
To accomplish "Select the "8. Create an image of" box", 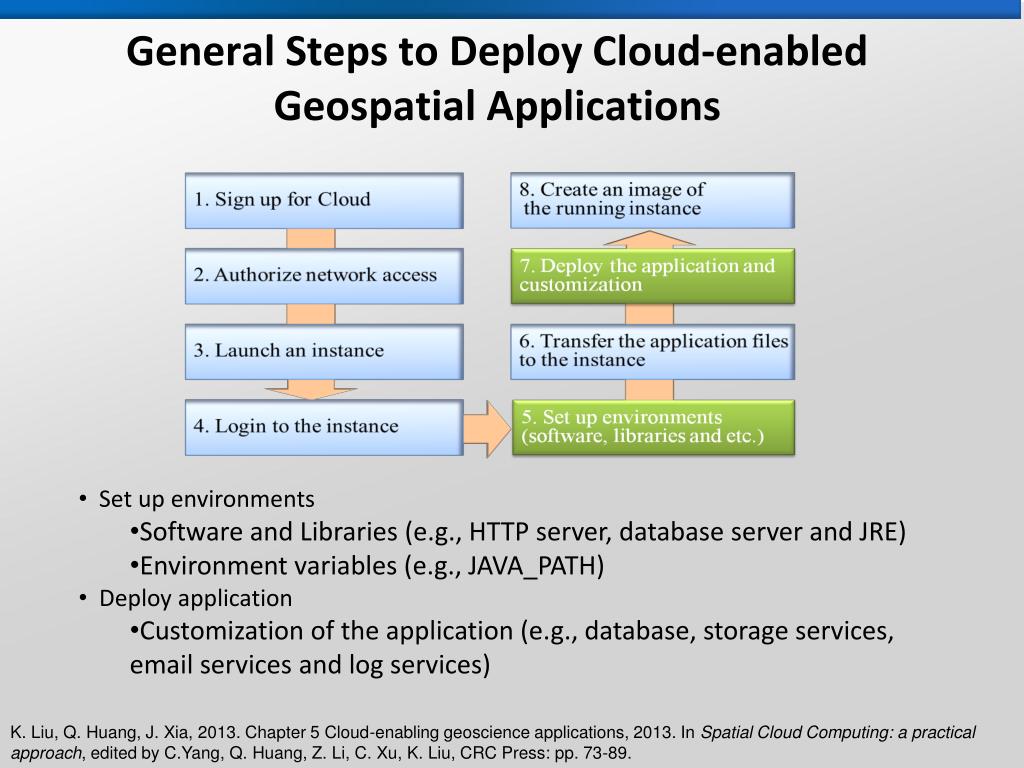I will (652, 200).
